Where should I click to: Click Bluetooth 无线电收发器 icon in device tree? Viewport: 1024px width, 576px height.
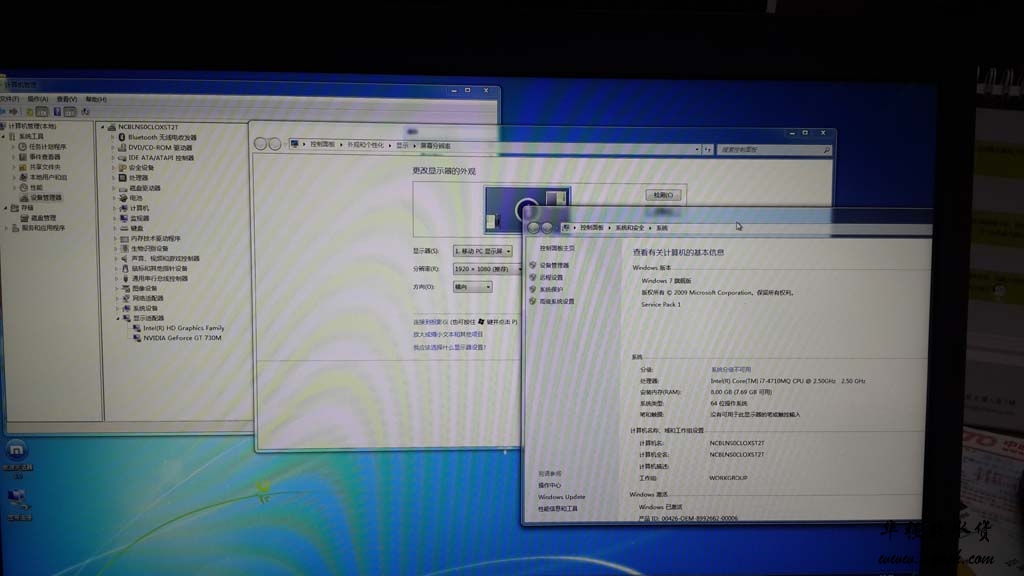point(121,137)
